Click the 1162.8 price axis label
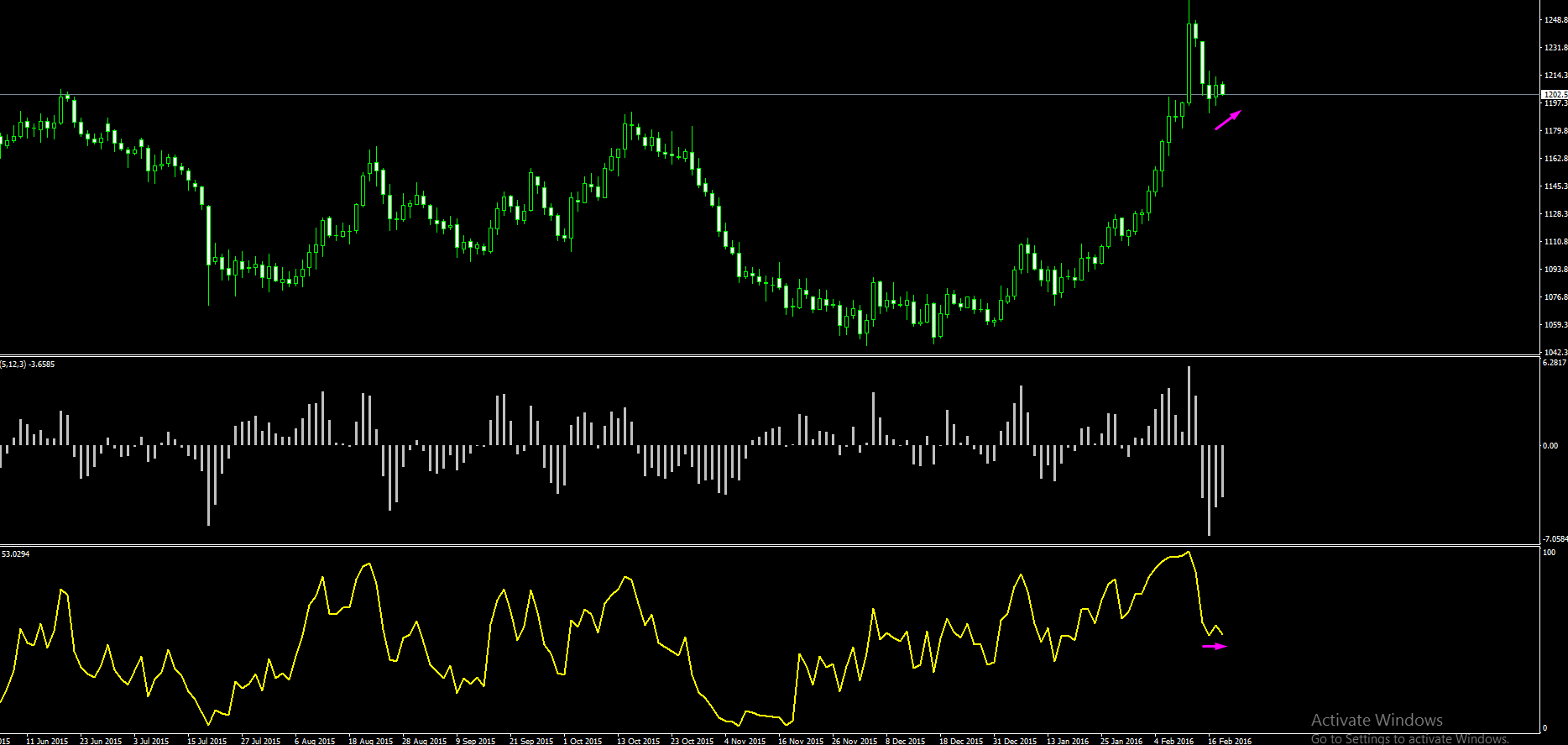1568x745 pixels. click(1556, 159)
